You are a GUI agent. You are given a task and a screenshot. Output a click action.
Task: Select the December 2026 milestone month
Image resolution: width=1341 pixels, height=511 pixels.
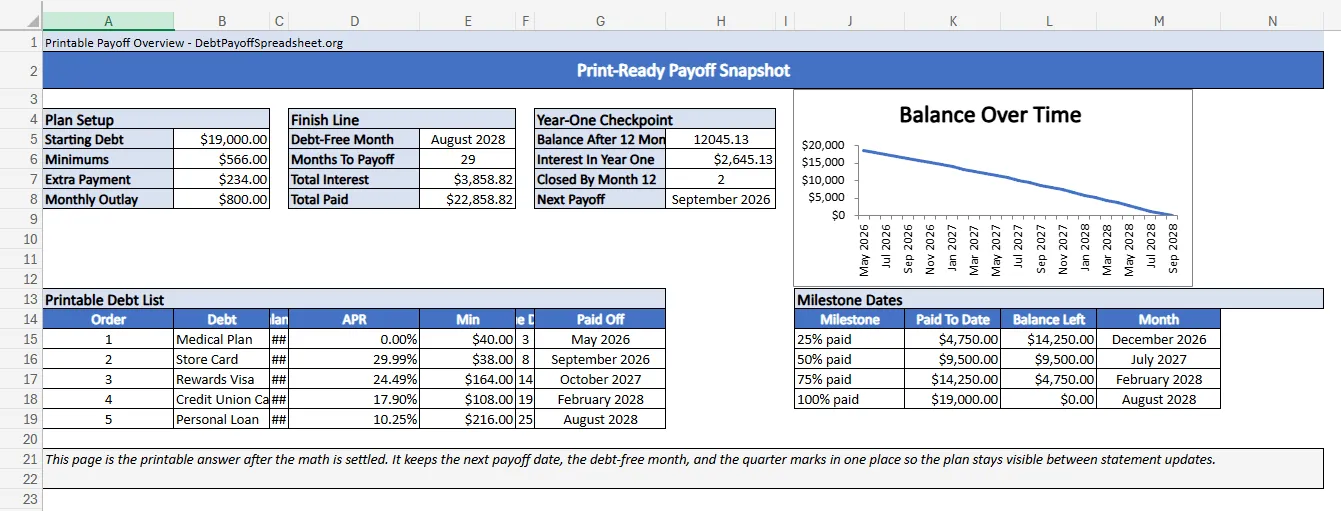1158,339
